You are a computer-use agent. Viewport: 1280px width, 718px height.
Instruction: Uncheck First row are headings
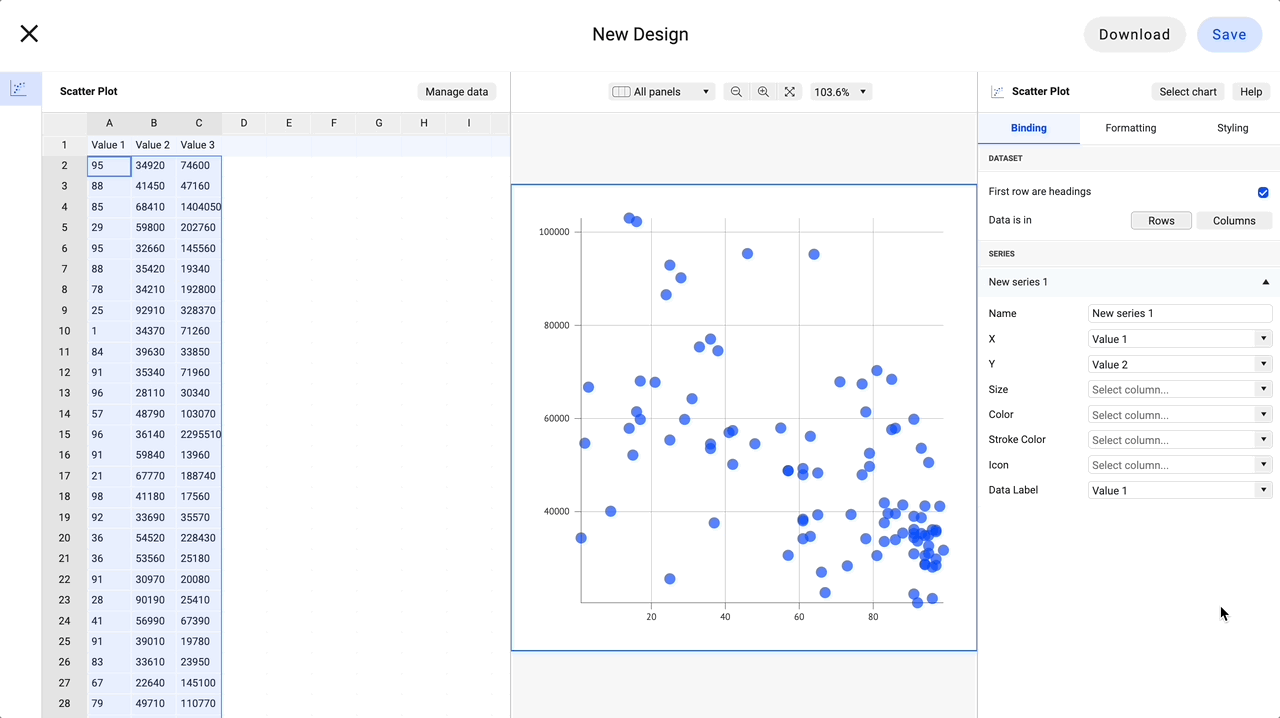click(1262, 192)
